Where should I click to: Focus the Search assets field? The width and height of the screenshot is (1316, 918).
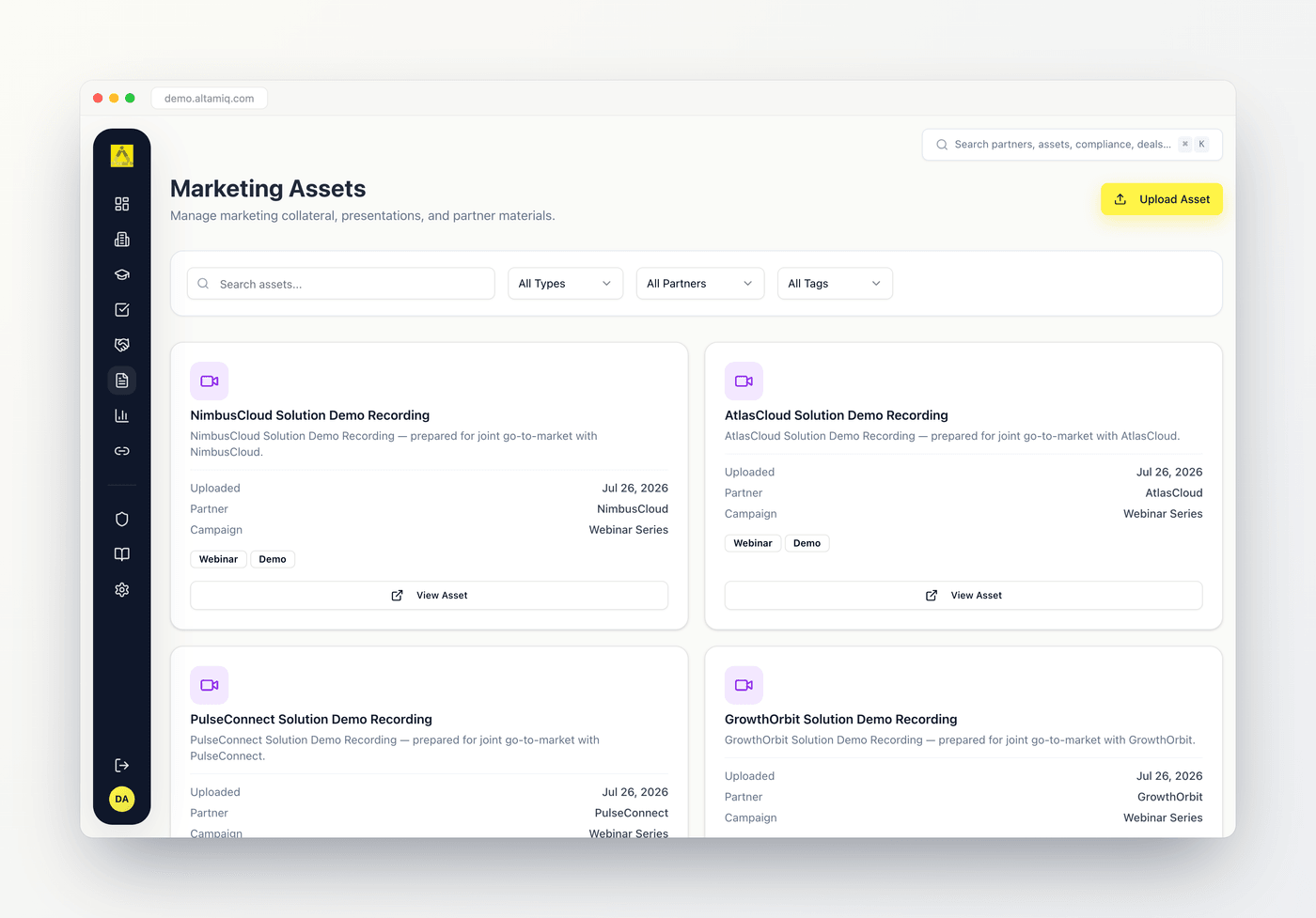(x=341, y=284)
